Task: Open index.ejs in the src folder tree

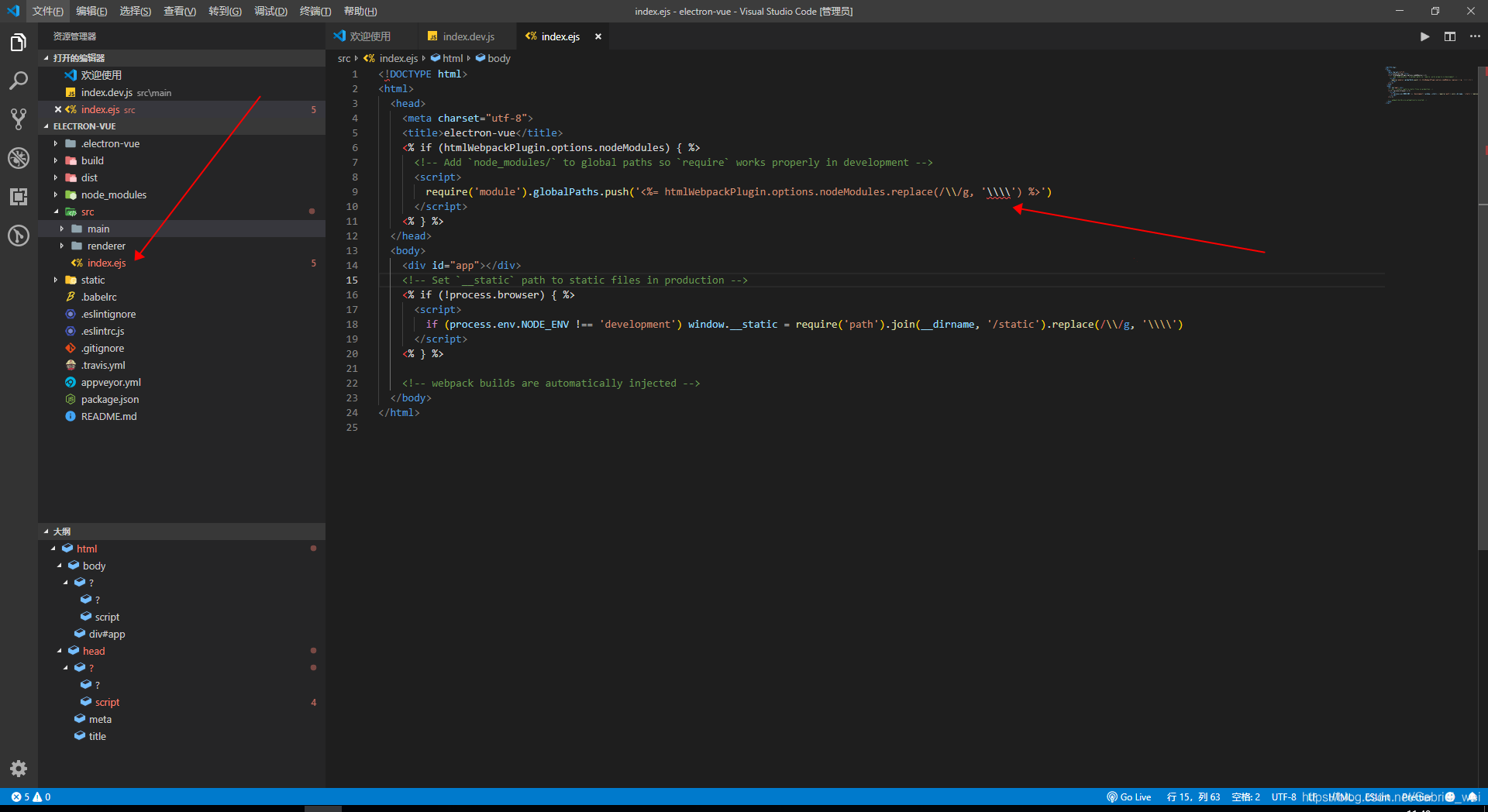Action: coord(182,263)
